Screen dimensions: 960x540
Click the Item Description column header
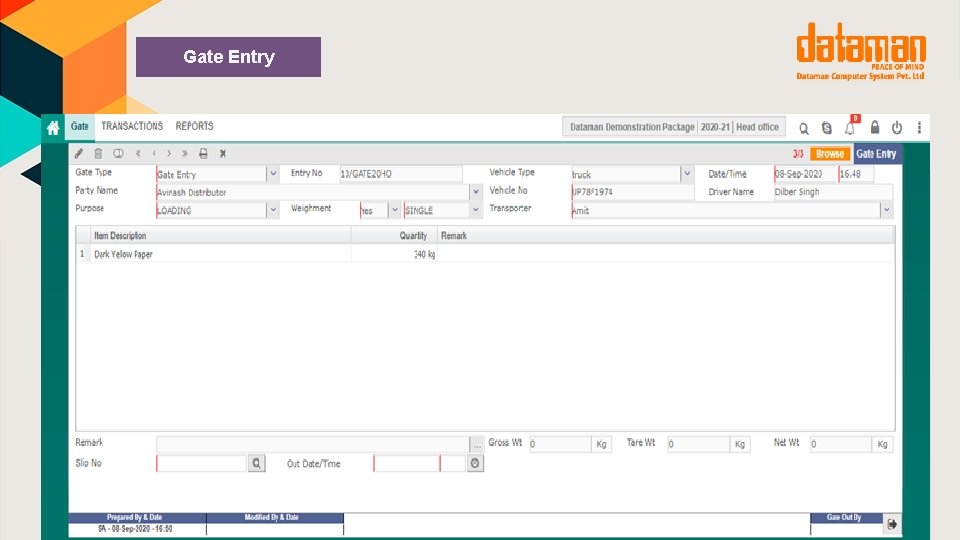220,236
